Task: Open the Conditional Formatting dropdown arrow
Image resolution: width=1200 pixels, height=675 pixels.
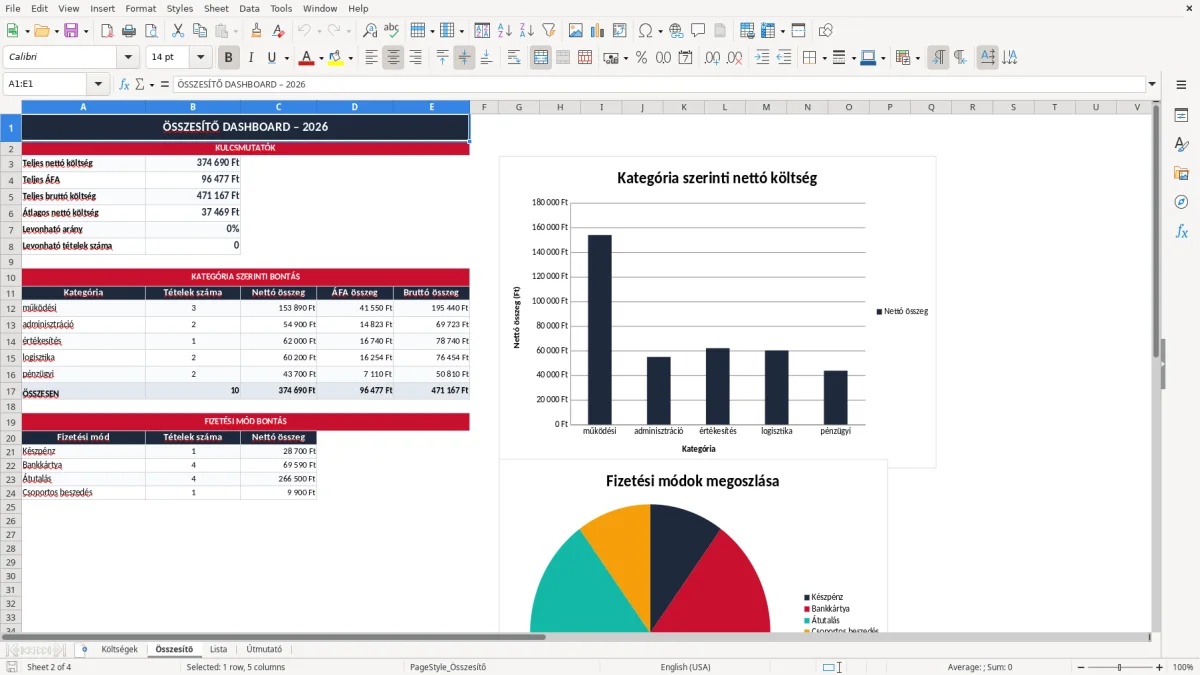Action: 917,58
